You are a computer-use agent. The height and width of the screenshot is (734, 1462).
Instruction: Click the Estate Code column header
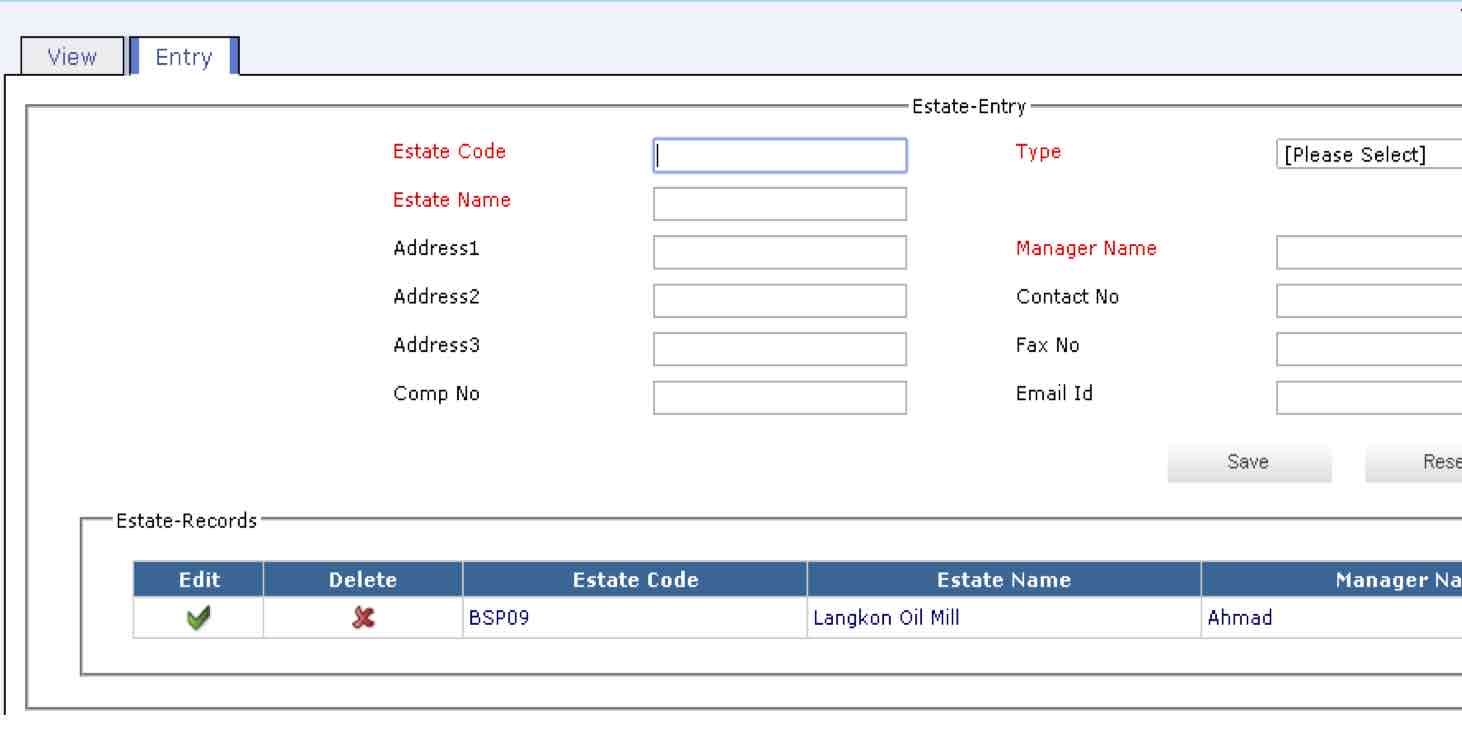tap(635, 580)
